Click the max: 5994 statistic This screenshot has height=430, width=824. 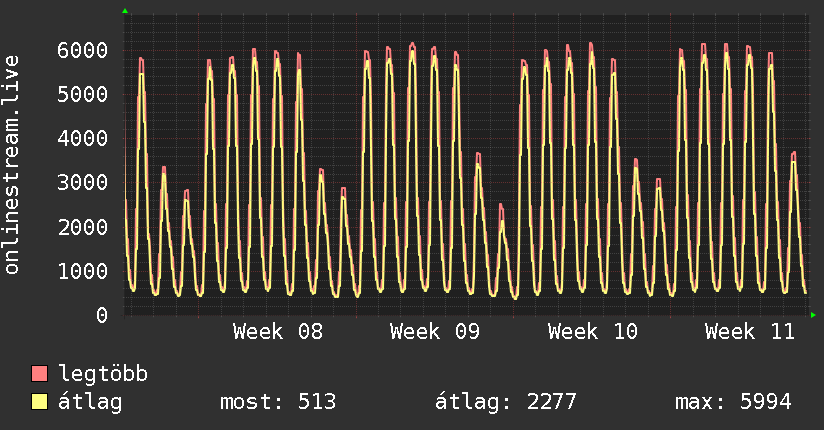pyautogui.click(x=733, y=402)
